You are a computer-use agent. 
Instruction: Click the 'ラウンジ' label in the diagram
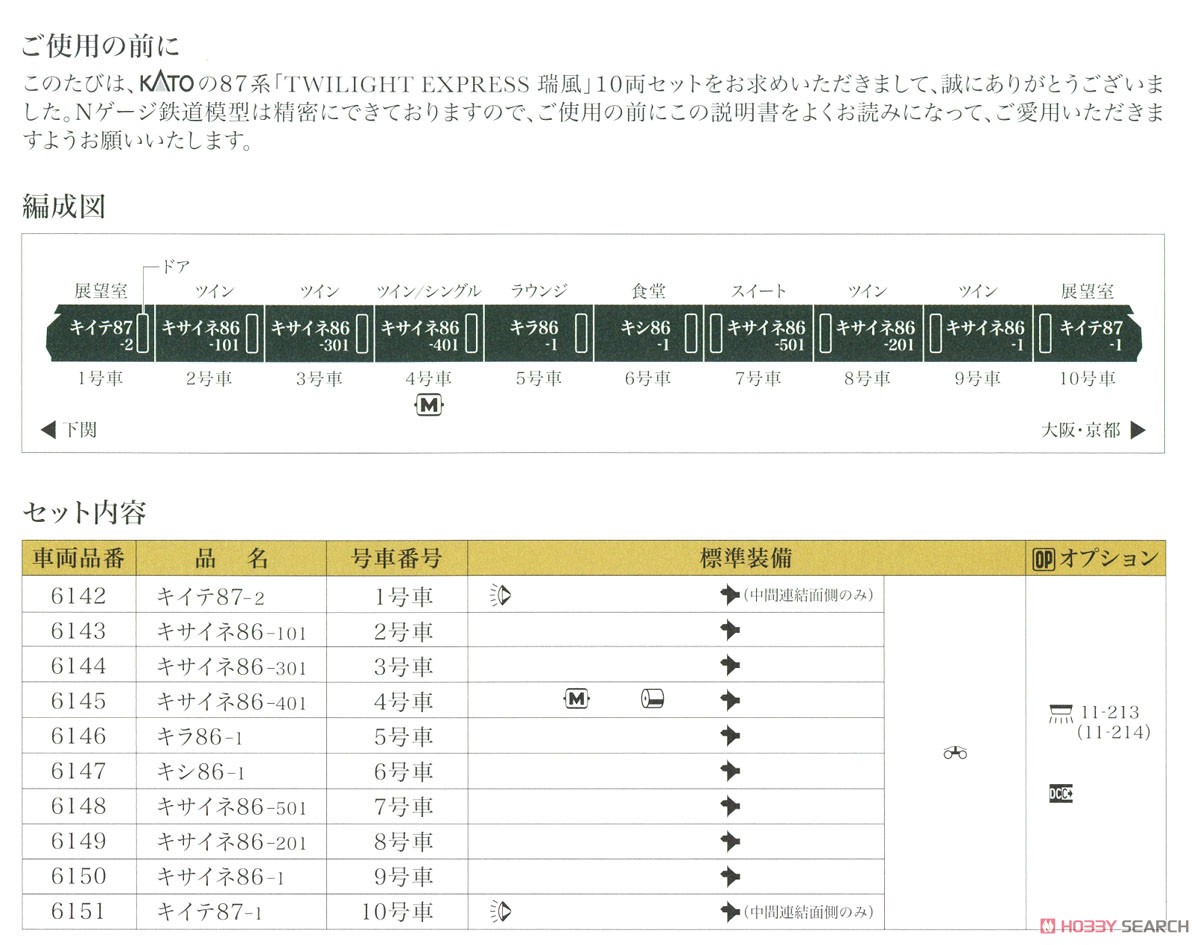click(x=539, y=291)
